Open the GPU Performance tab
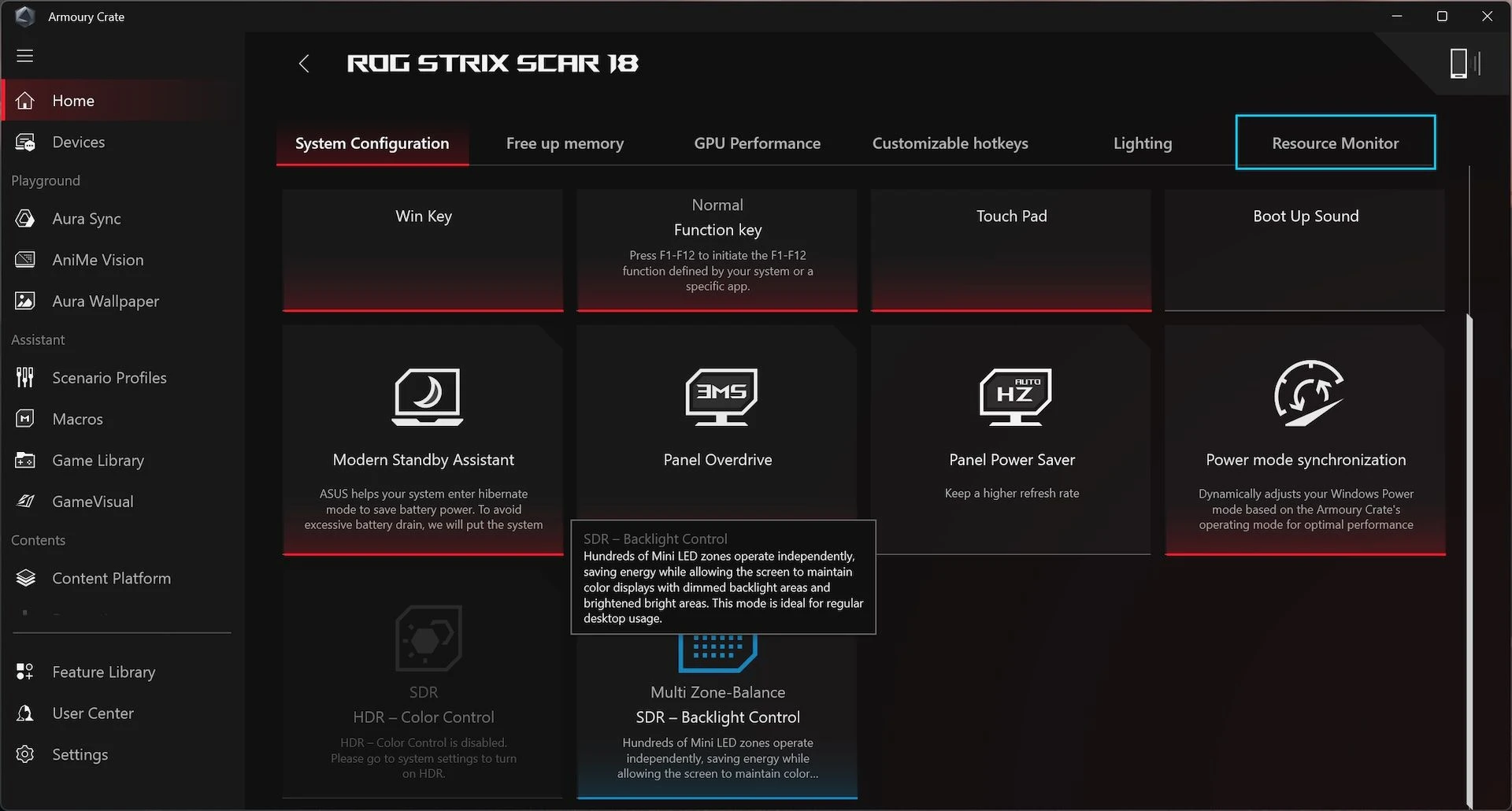1512x811 pixels. [x=757, y=143]
